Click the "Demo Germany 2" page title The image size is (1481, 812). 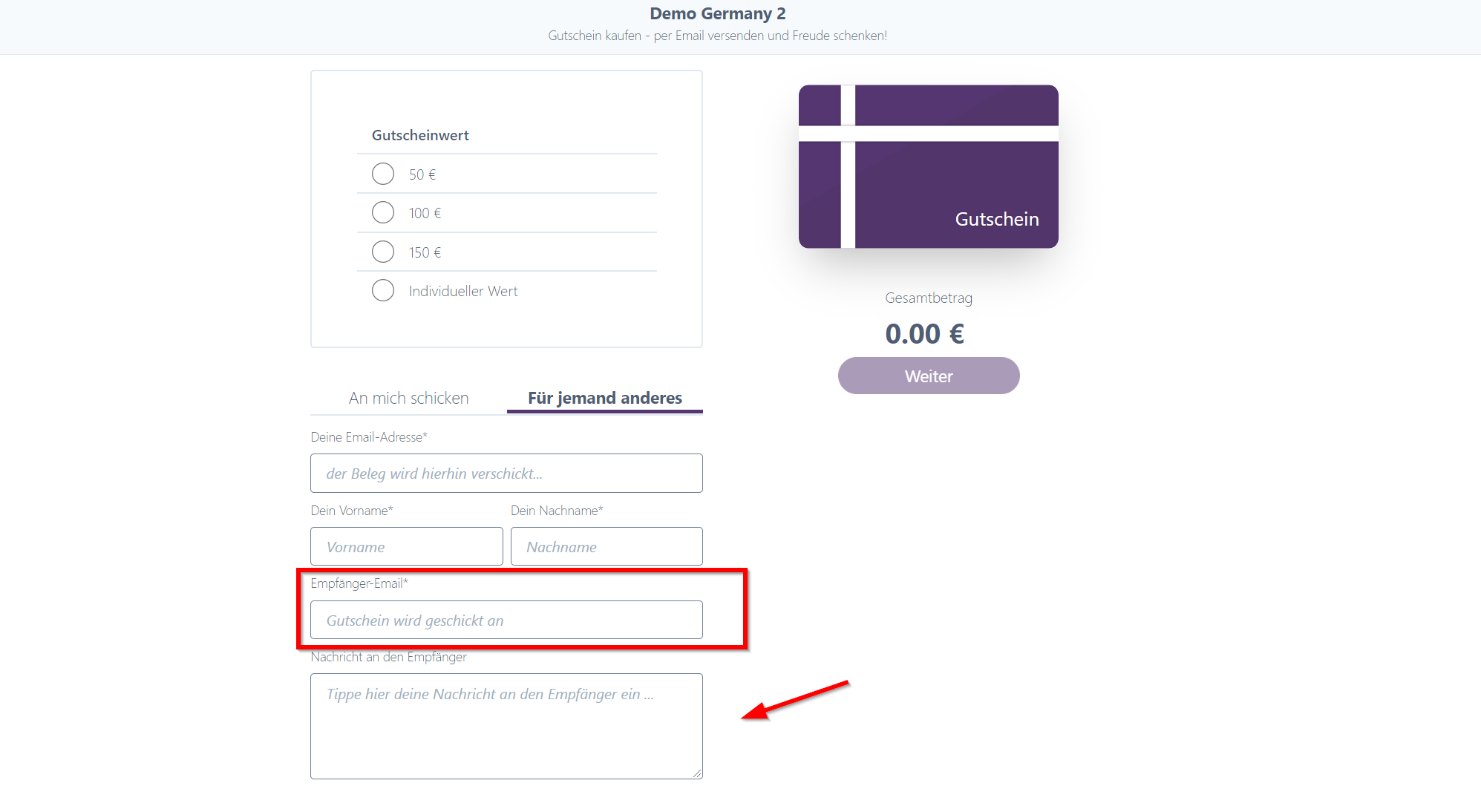point(718,13)
